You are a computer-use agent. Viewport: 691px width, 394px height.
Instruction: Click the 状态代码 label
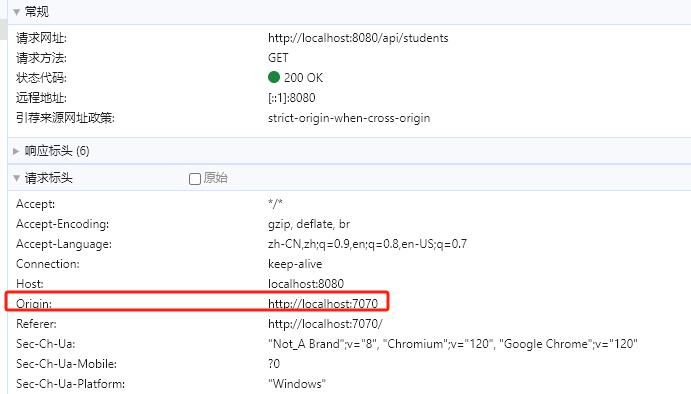41,78
